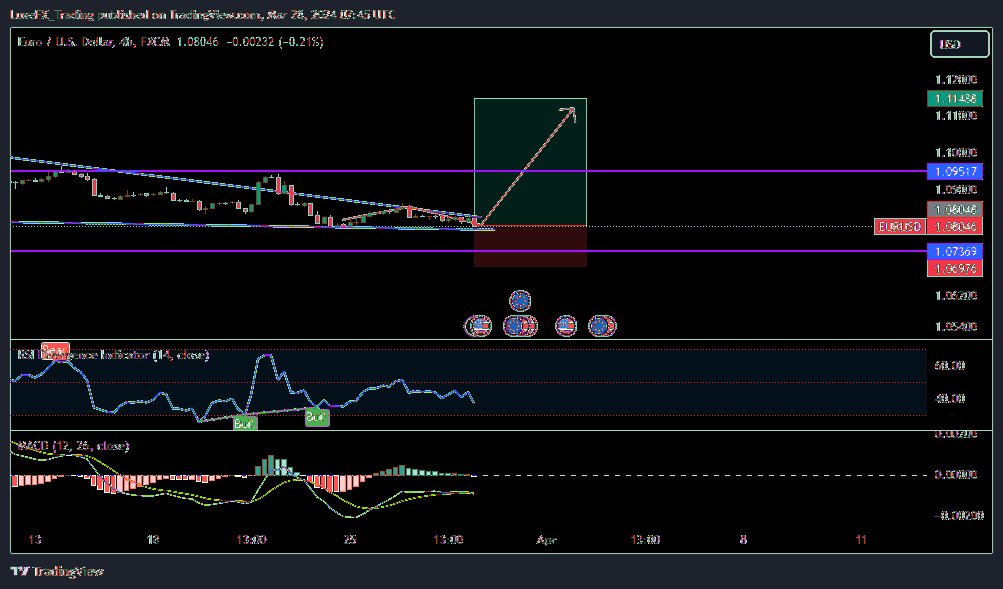
Task: Click the 11 date label on time axis
Action: tap(861, 540)
